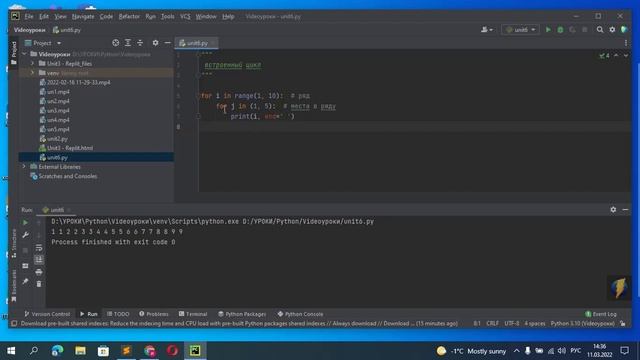Toggle Bookmarks tool window side tab
640x360 pixels.
coord(14,286)
